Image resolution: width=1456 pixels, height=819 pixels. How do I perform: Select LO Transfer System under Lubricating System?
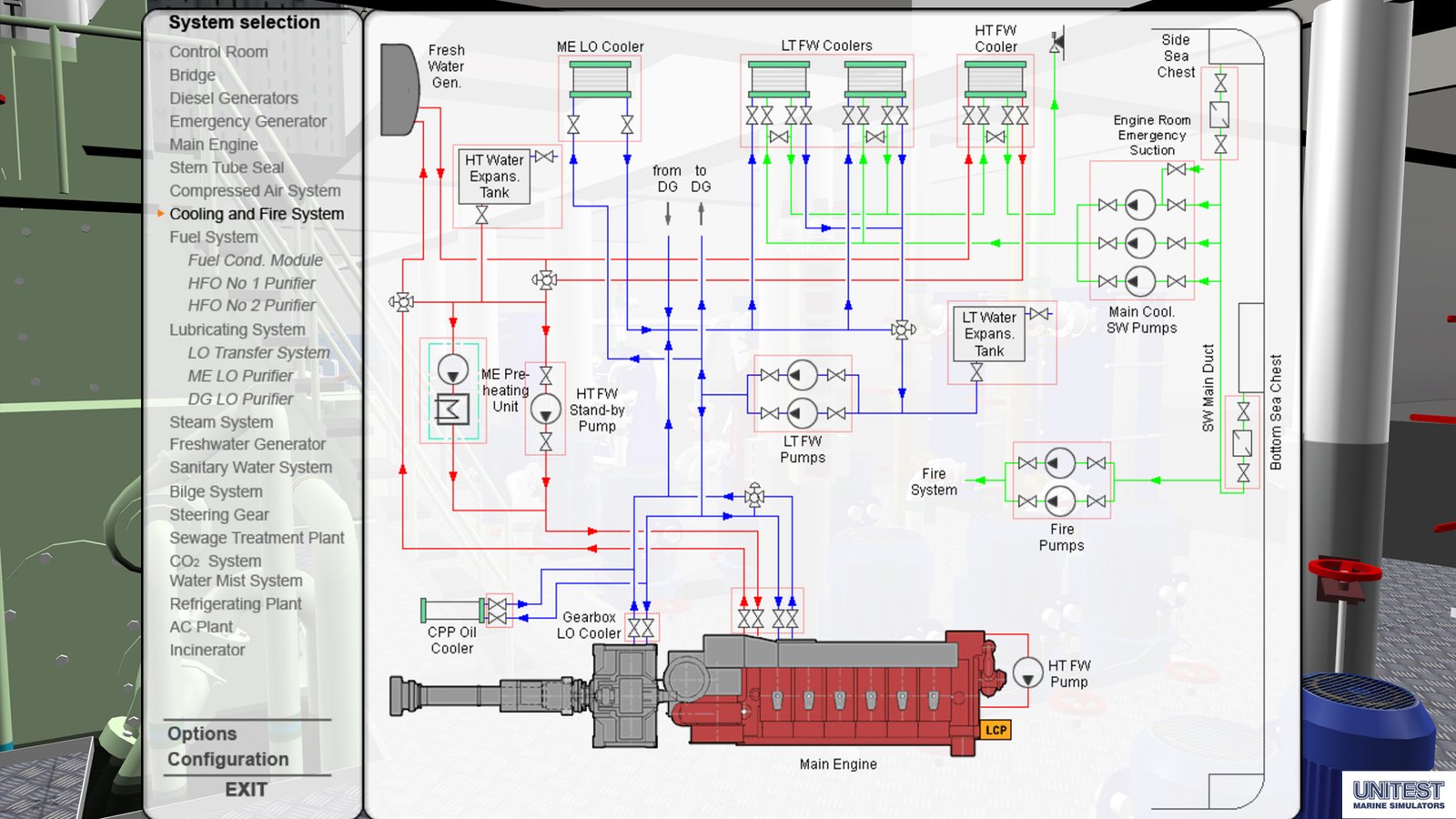tap(258, 352)
